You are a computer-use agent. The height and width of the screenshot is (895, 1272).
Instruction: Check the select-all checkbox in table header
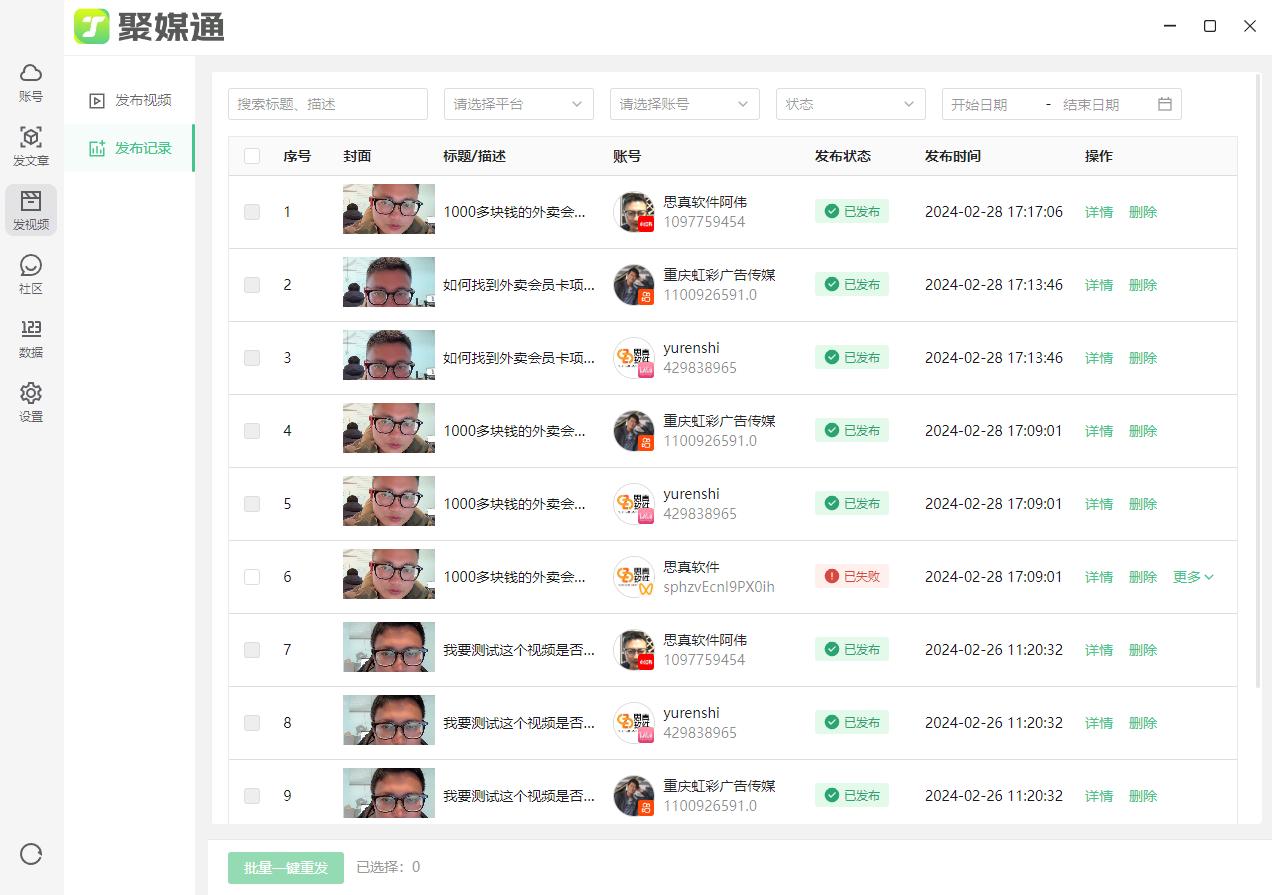(251, 156)
